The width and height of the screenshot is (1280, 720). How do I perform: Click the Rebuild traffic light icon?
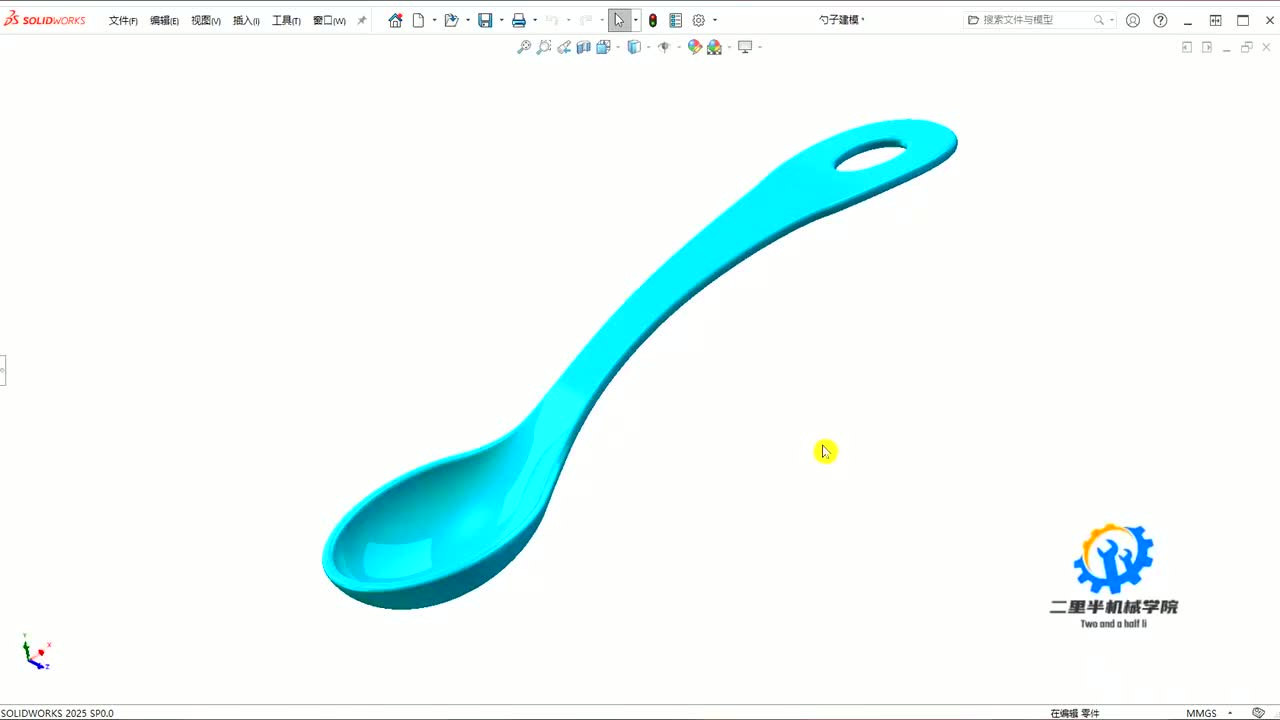pyautogui.click(x=653, y=20)
